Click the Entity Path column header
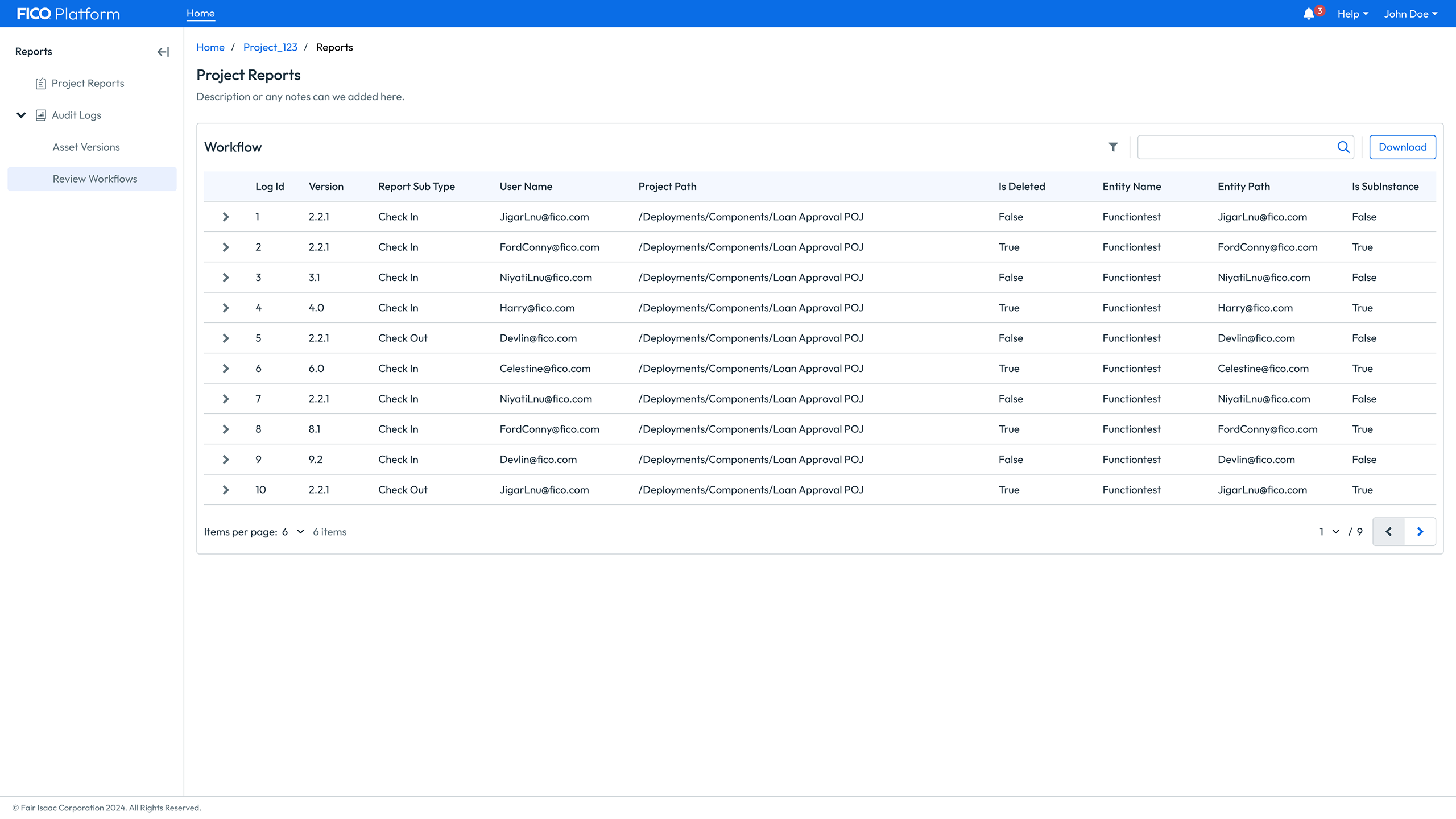Screen dimensions: 1456x819 1243,187
